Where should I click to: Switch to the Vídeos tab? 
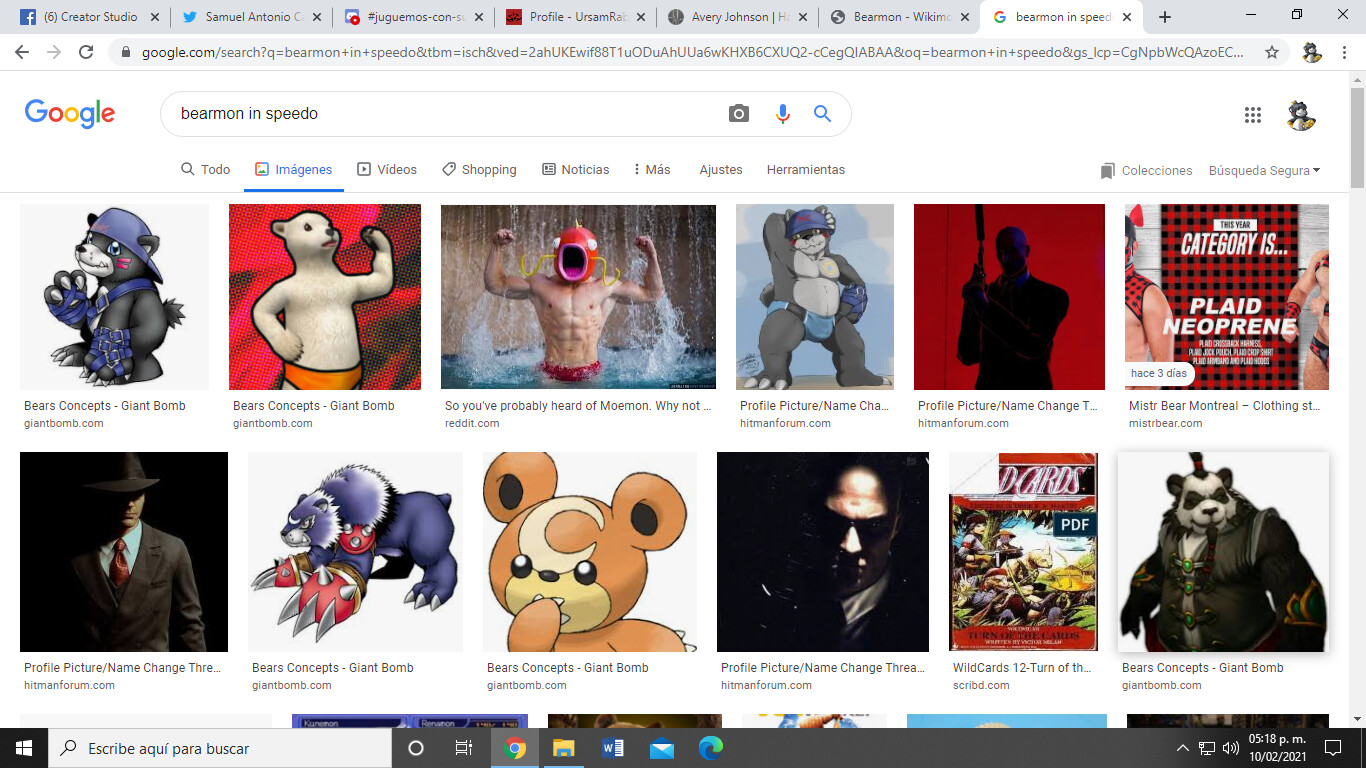pos(387,170)
